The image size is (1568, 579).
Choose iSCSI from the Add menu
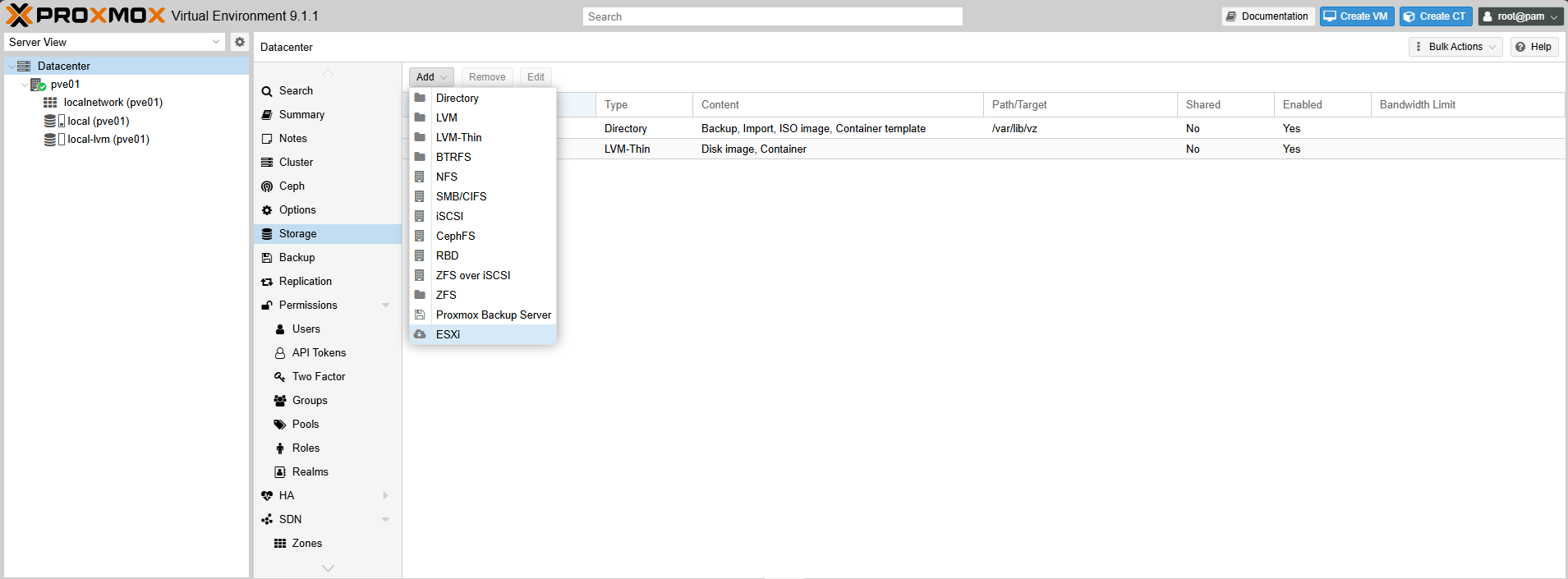(483, 216)
